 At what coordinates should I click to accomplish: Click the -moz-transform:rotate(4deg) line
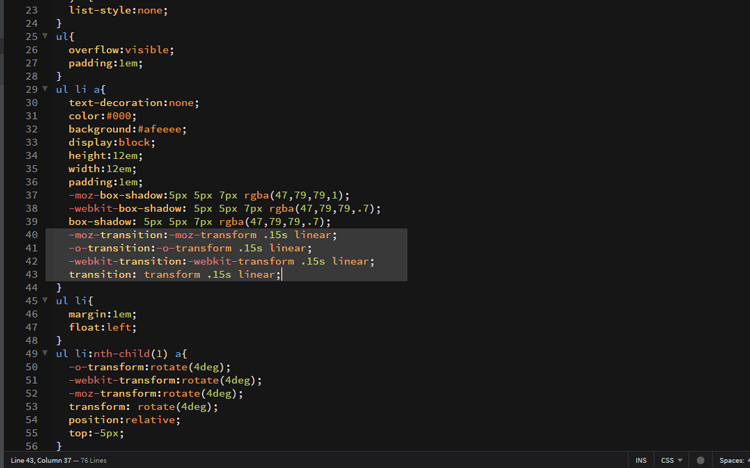pos(156,394)
